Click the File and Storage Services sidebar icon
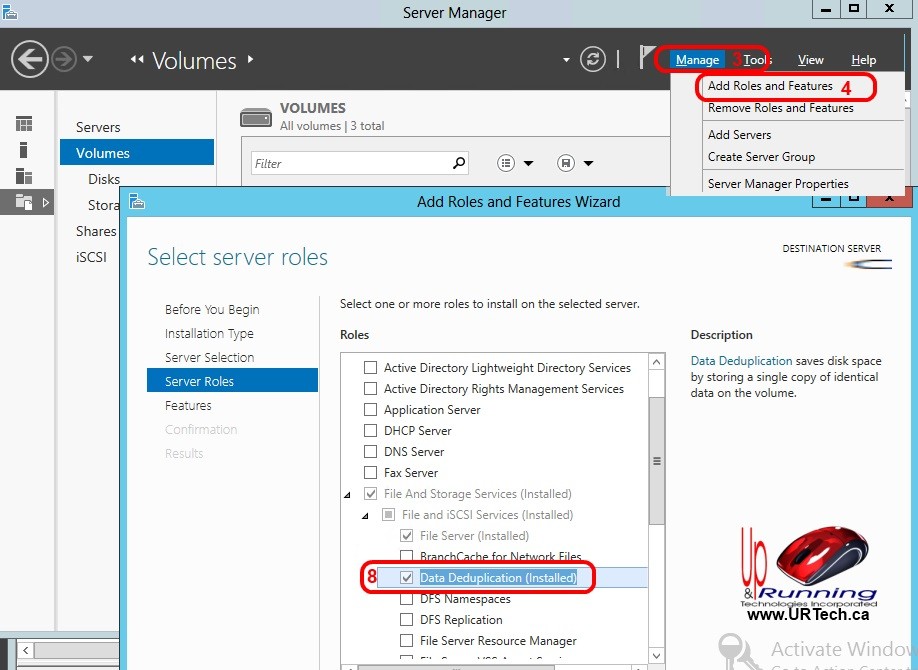Screen dimensions: 918x670 24,202
